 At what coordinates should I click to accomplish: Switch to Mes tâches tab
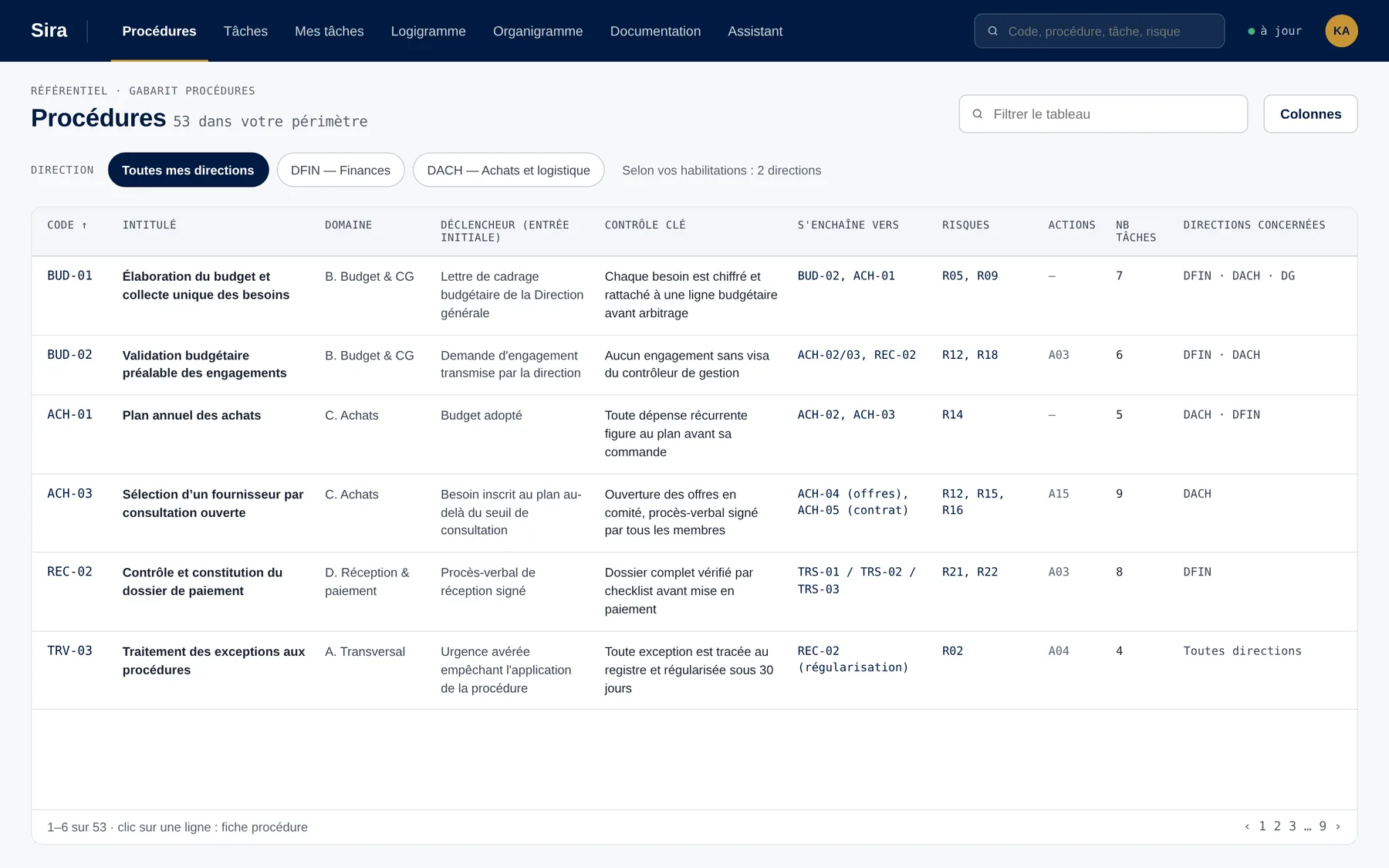[x=329, y=31]
